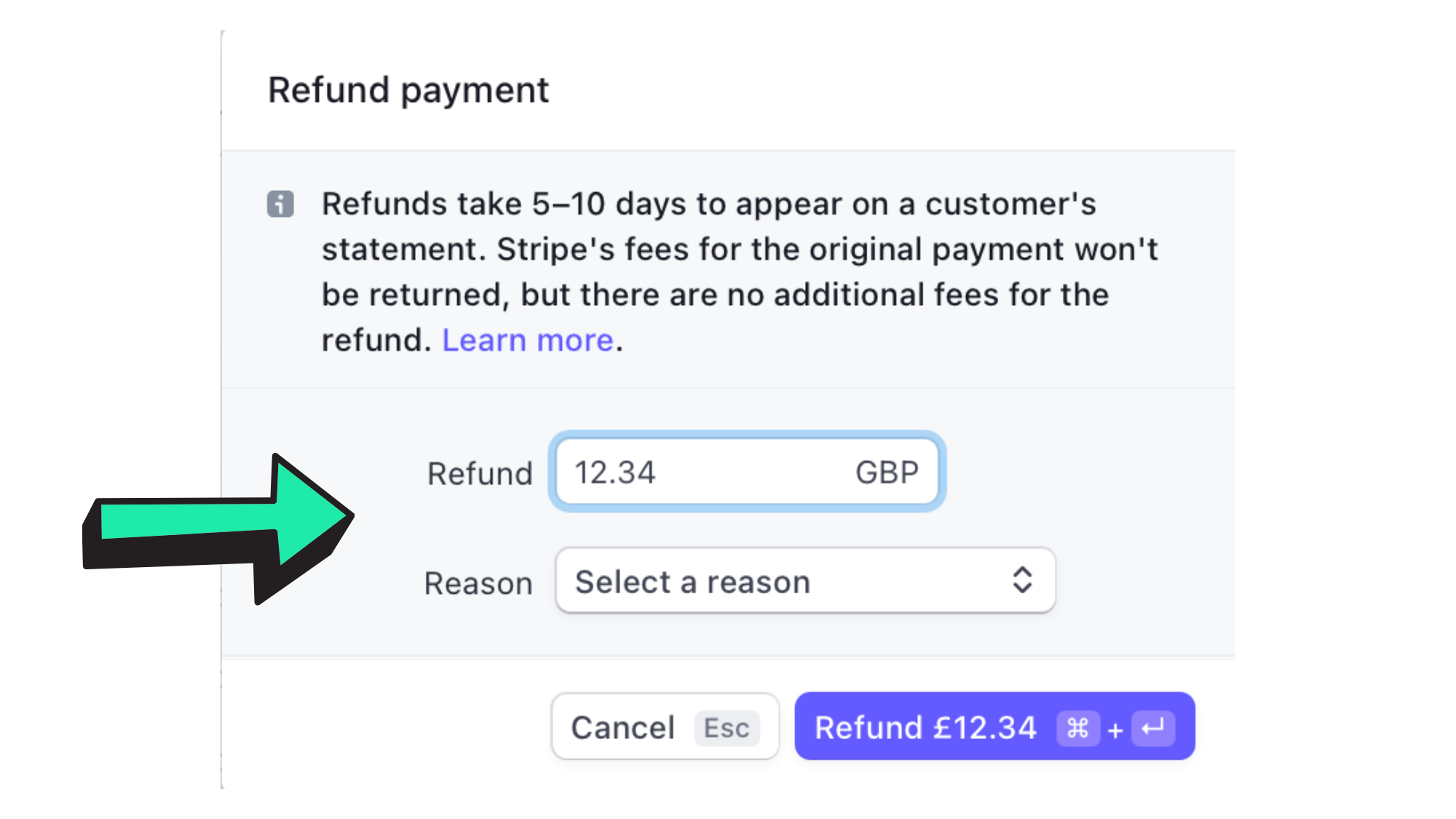Click the Select a reason placeholder text
Image resolution: width=1456 pixels, height=819 pixels.
(692, 582)
